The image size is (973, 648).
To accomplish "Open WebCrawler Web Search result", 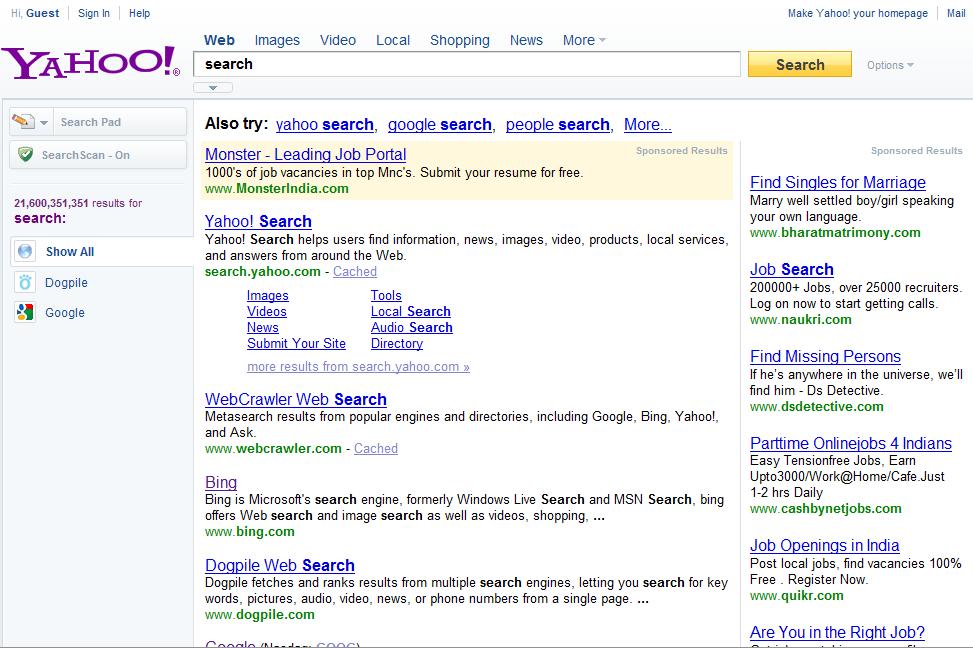I will click(295, 399).
